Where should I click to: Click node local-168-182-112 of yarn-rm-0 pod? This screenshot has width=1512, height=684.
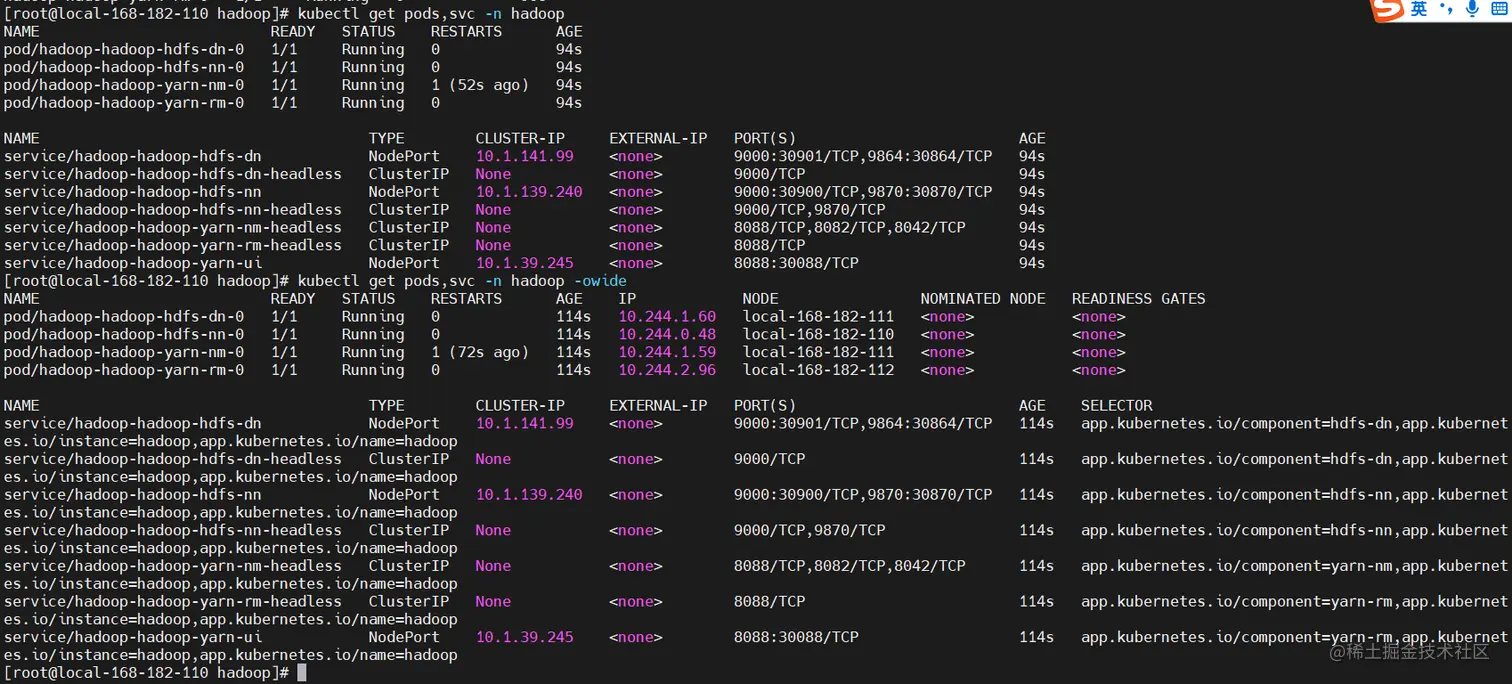point(818,370)
